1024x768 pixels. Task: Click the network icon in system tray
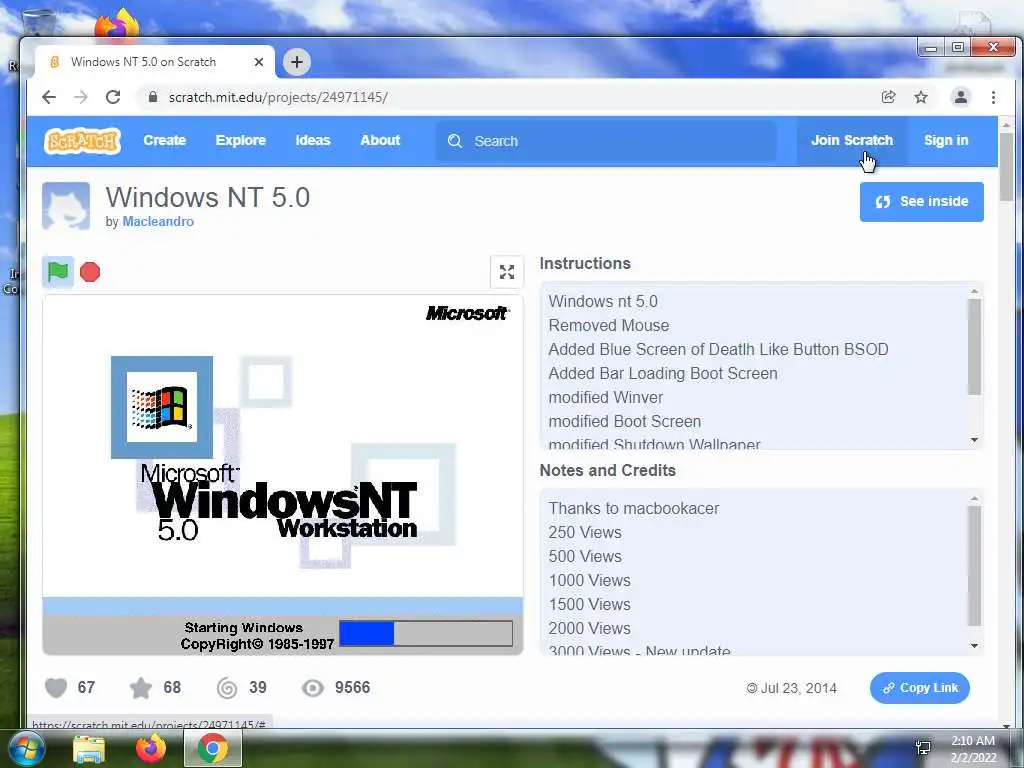click(x=923, y=748)
